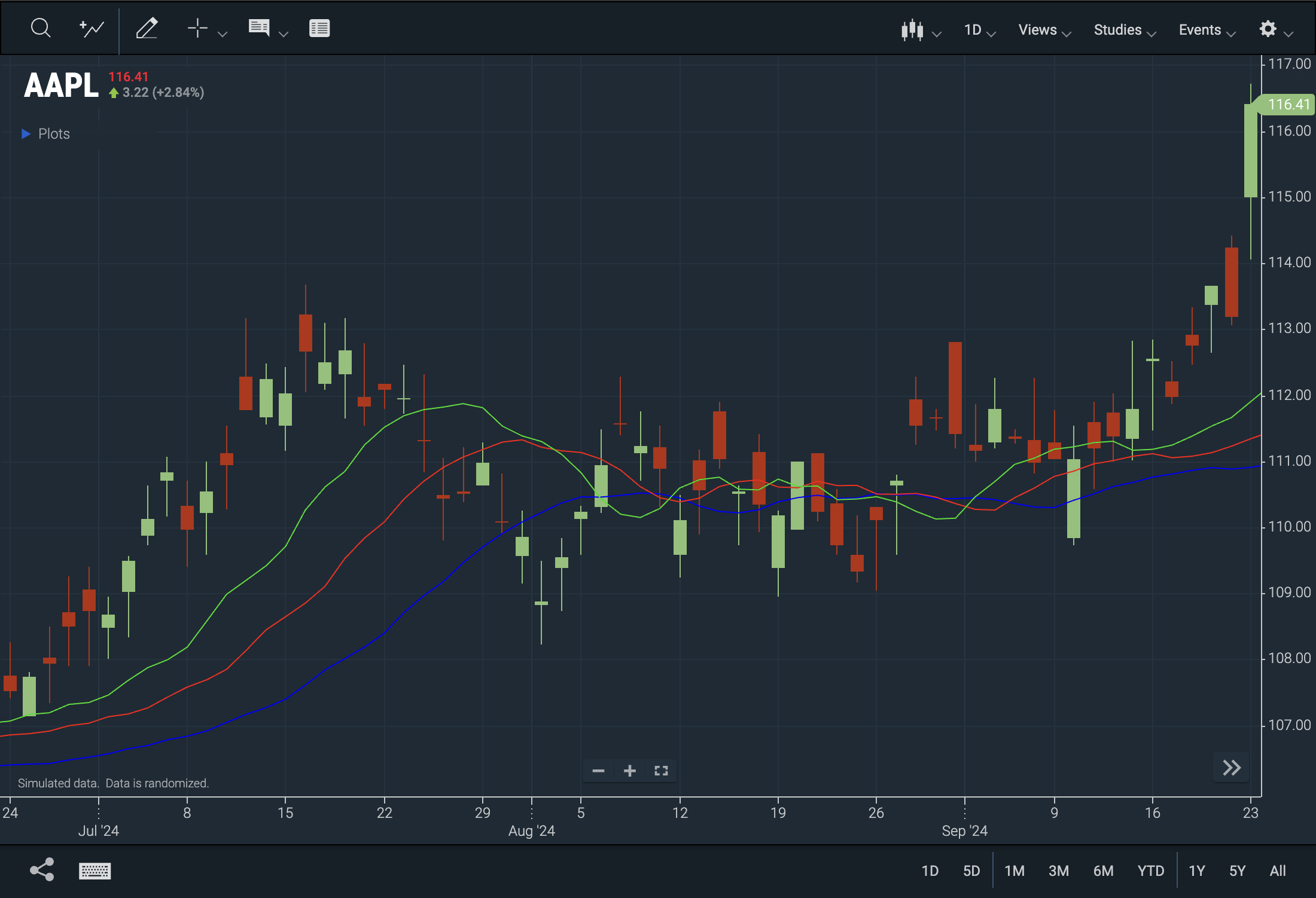Click the settings gear icon
Screen dimensions: 1316x898
click(1268, 29)
